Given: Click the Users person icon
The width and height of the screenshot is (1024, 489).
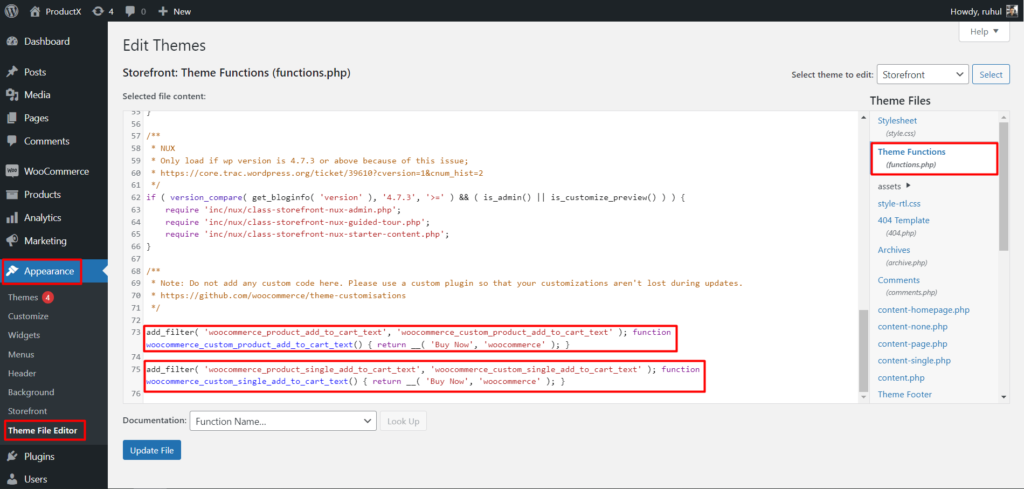Looking at the screenshot, I should [12, 479].
